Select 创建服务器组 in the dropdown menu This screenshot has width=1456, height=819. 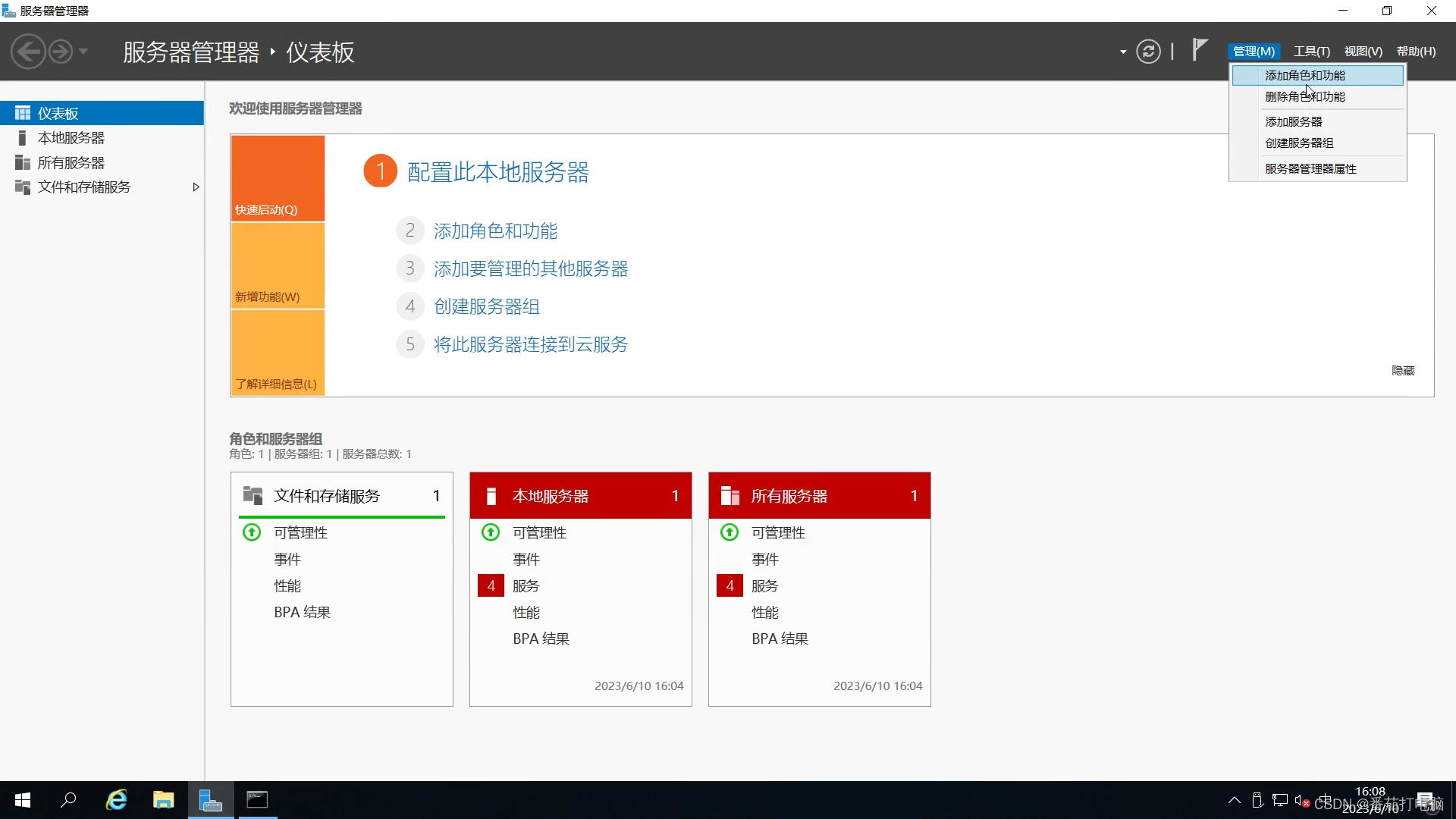tap(1318, 143)
